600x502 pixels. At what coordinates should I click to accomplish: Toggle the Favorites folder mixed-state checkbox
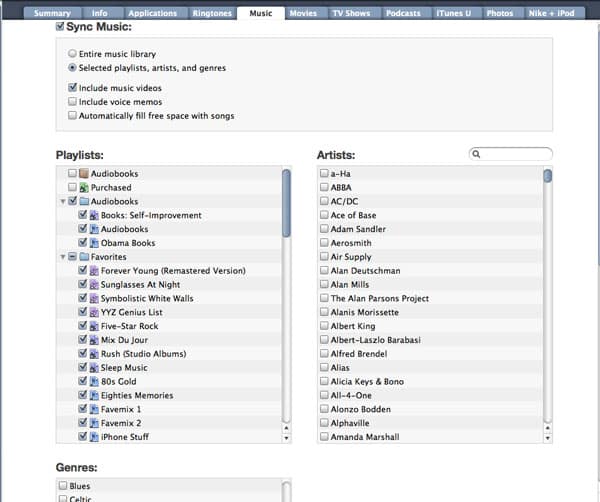pyautogui.click(x=72, y=256)
